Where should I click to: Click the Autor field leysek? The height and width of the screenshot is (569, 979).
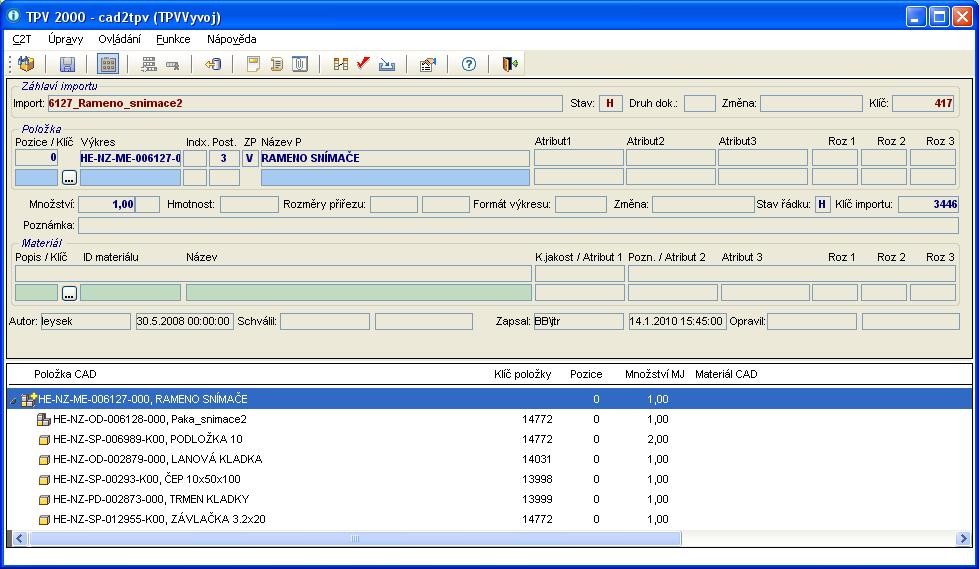click(86, 322)
